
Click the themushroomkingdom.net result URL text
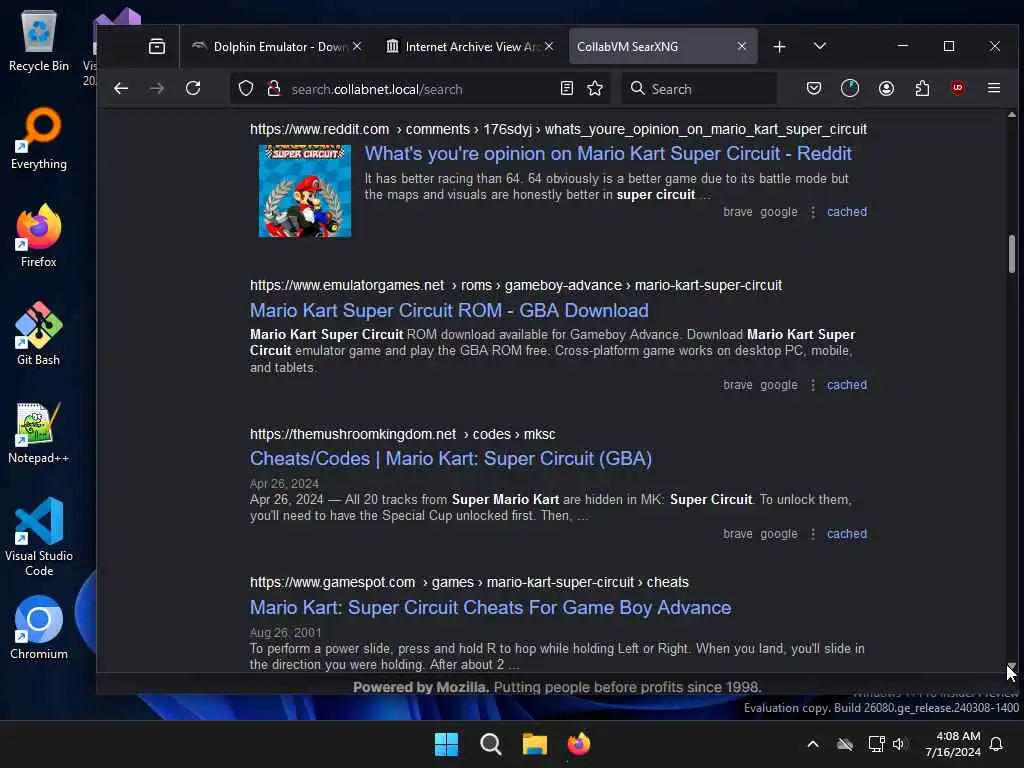(402, 434)
